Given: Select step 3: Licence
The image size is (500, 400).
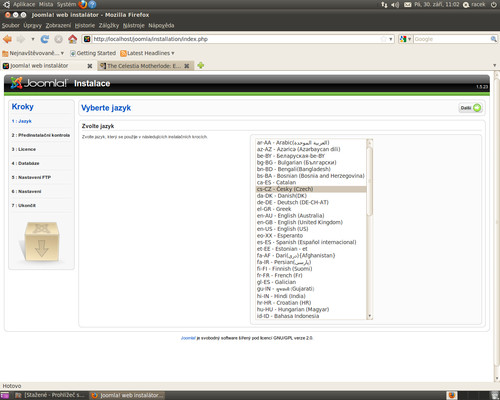Looking at the screenshot, I should click(x=24, y=149).
